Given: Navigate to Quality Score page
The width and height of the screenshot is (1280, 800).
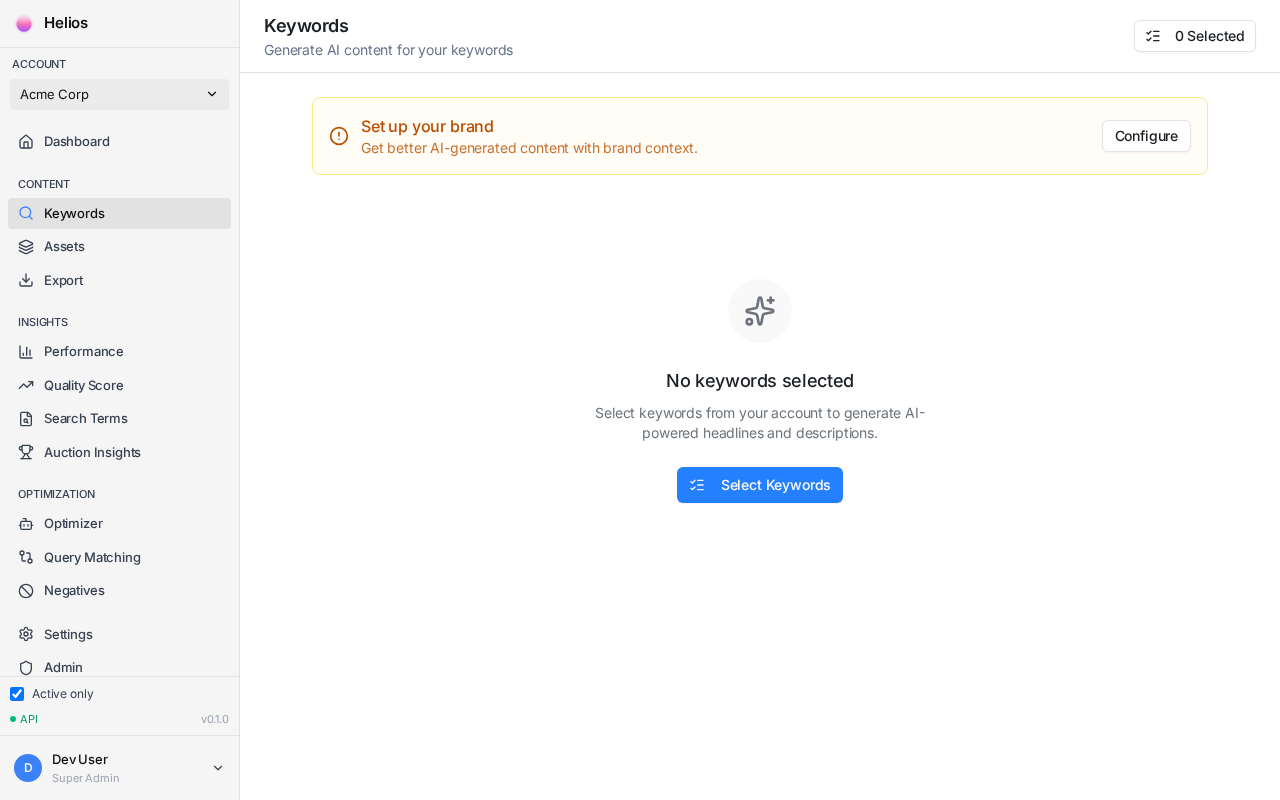Looking at the screenshot, I should 83,385.
